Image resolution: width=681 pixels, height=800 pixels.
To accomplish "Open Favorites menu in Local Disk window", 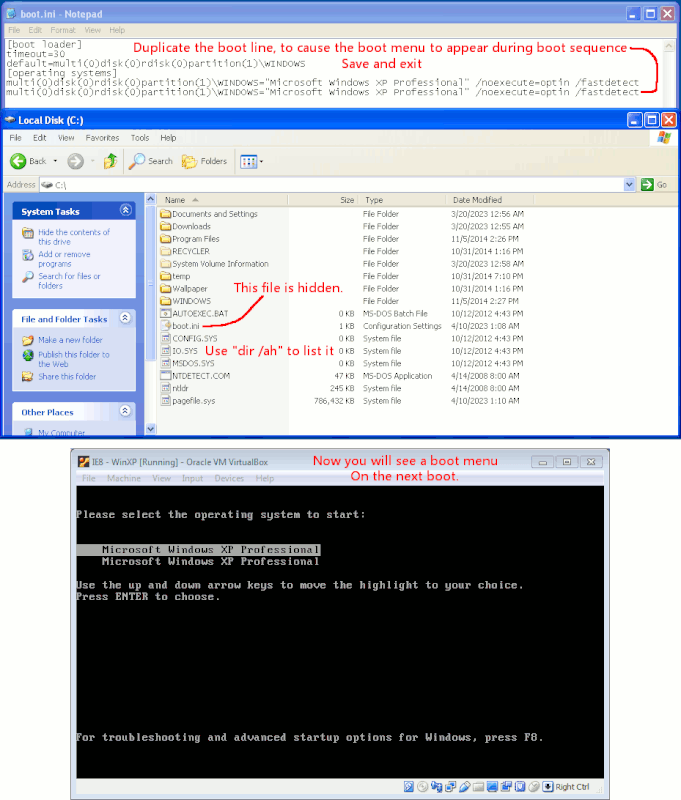I will tap(102, 138).
